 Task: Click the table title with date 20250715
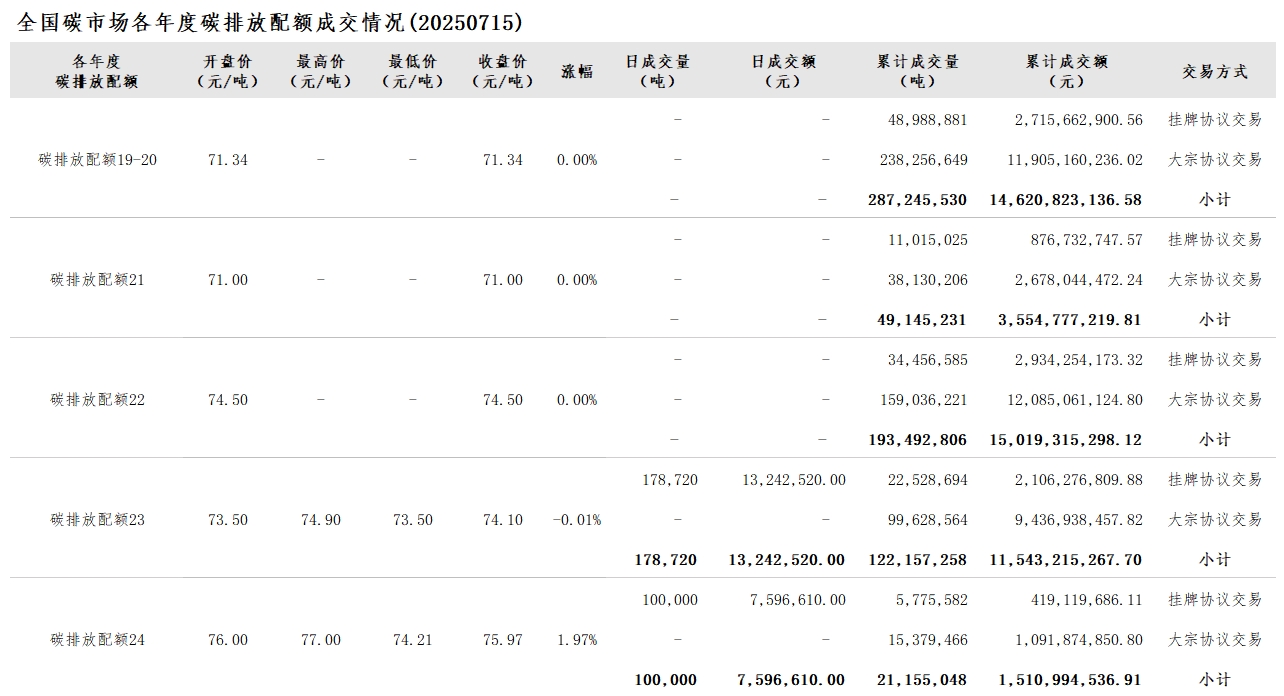pos(270,22)
